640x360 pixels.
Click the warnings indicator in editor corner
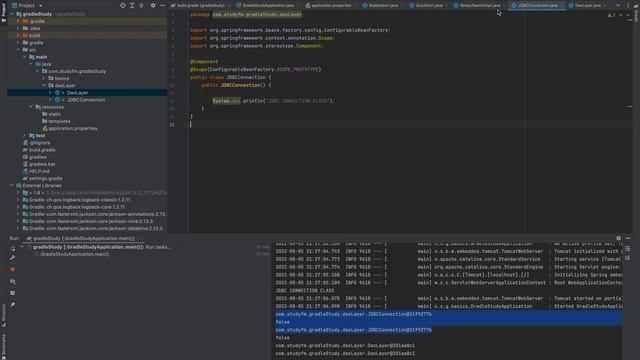[x=611, y=15]
